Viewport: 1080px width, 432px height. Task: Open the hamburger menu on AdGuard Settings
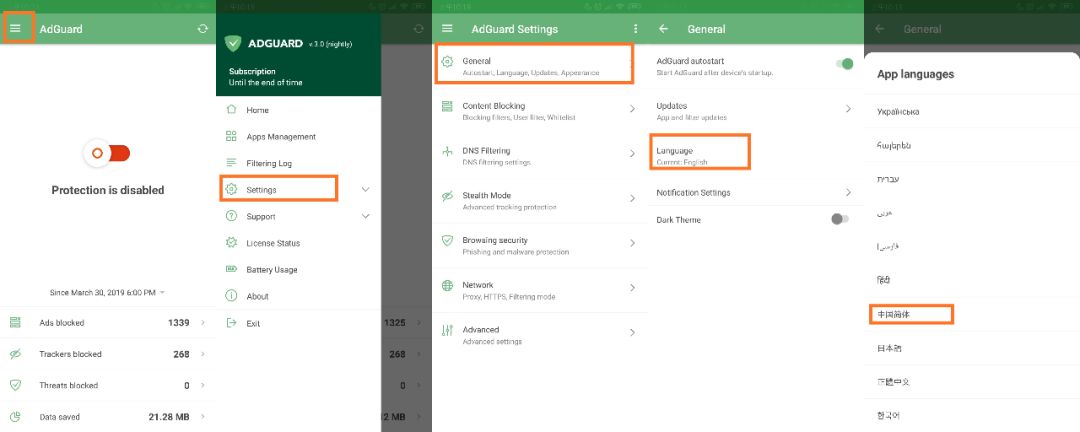click(x=447, y=29)
